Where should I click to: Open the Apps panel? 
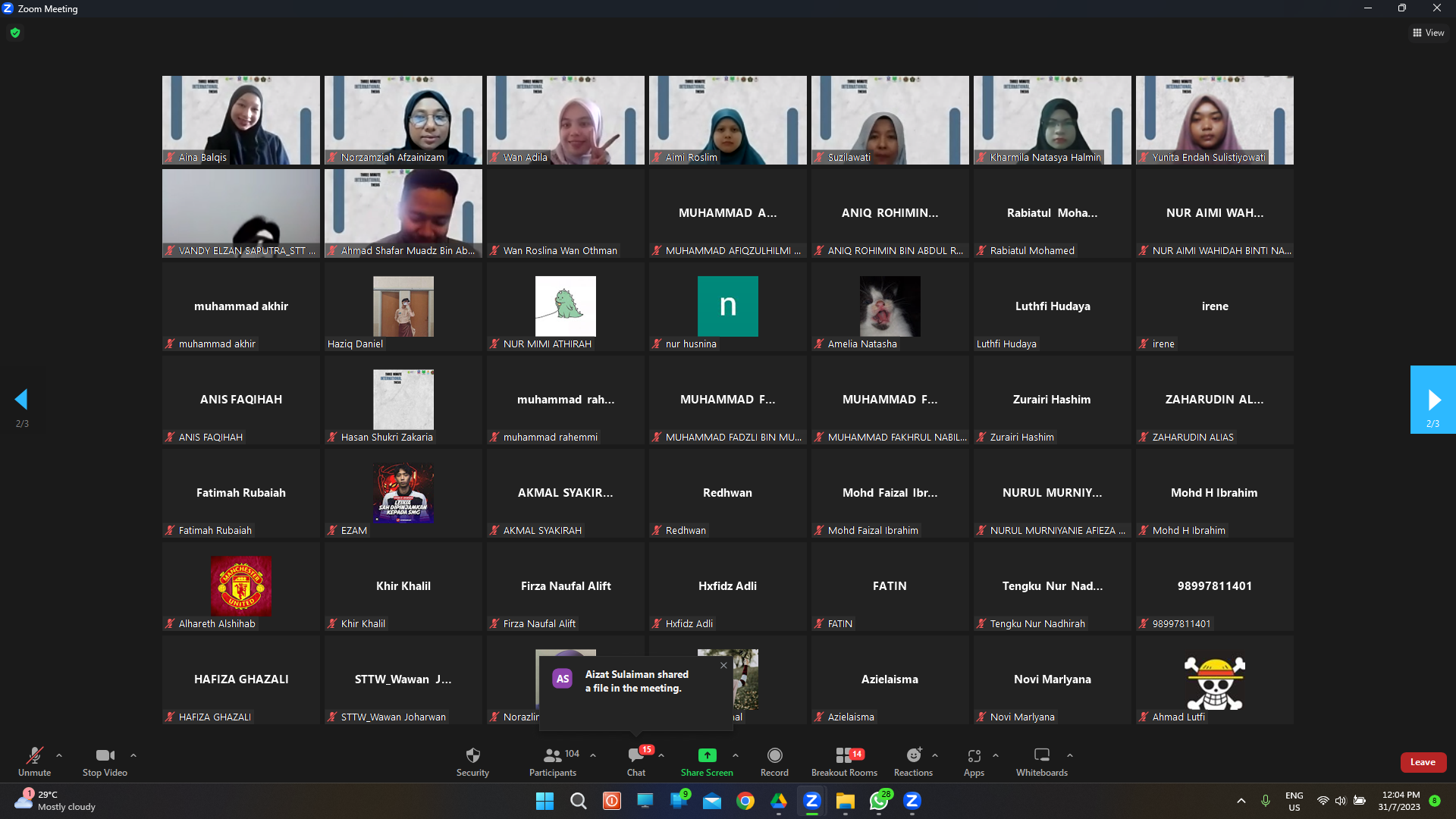click(974, 761)
